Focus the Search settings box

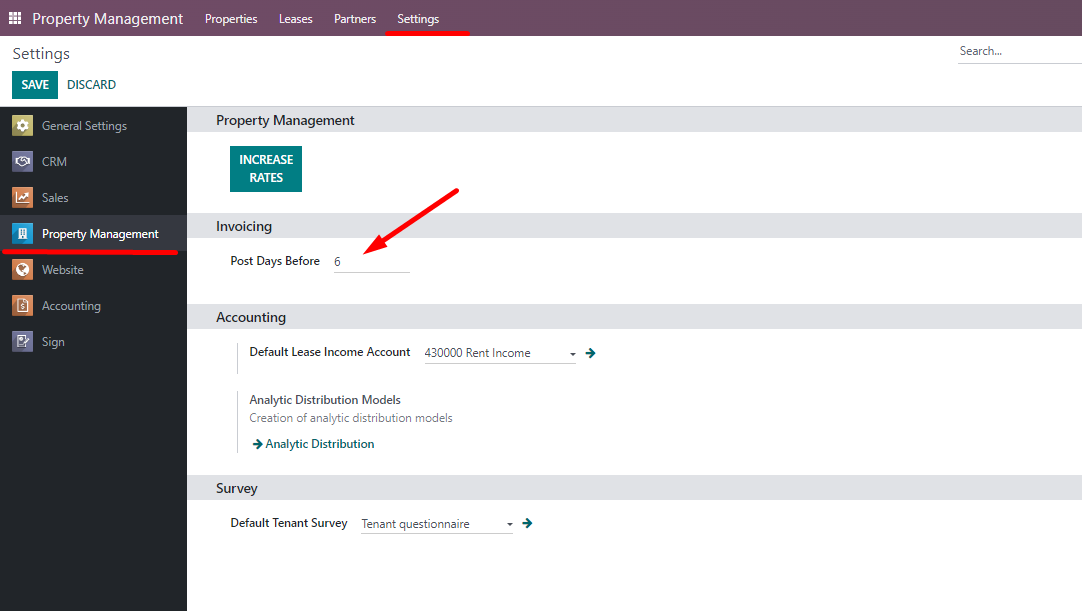[x=1018, y=51]
